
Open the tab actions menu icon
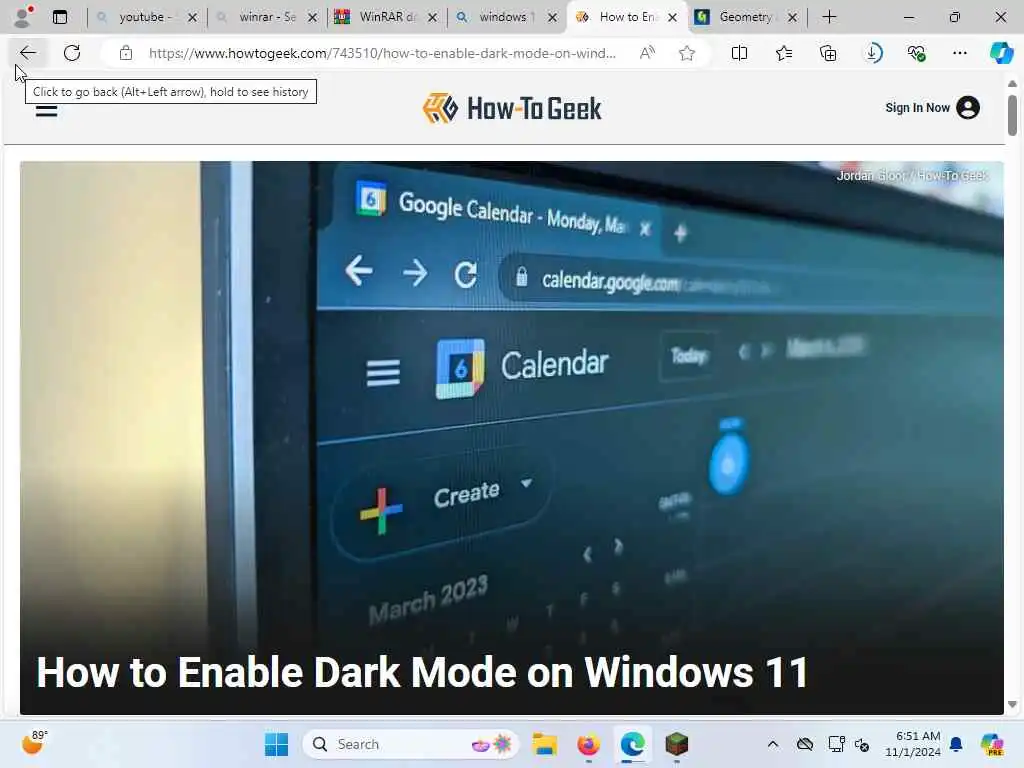point(60,17)
